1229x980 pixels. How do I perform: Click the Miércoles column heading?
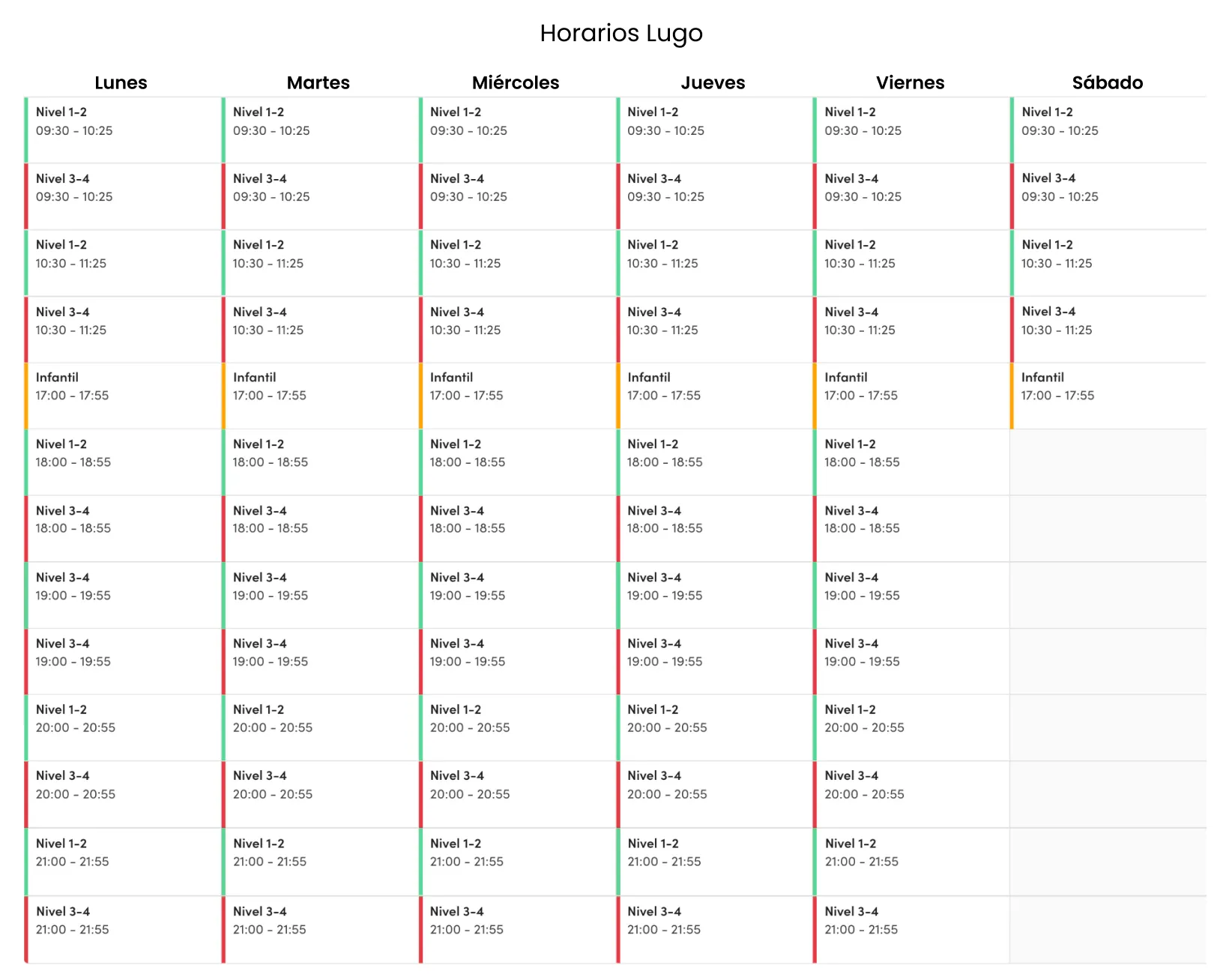tap(516, 82)
